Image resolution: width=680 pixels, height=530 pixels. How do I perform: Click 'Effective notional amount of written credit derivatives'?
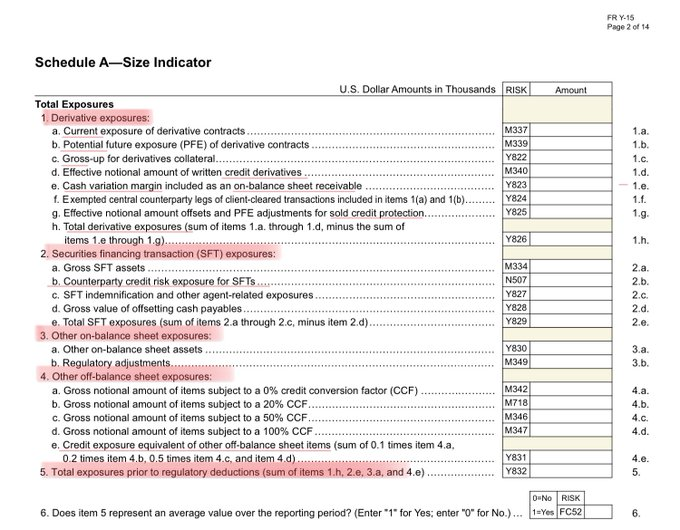coord(182,172)
